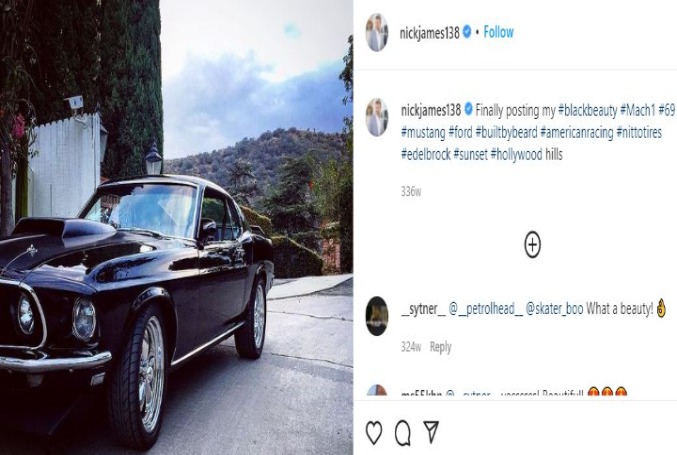Viewport: 677px width, 455px height.
Task: Open the #americanracing hashtag
Action: click(576, 133)
